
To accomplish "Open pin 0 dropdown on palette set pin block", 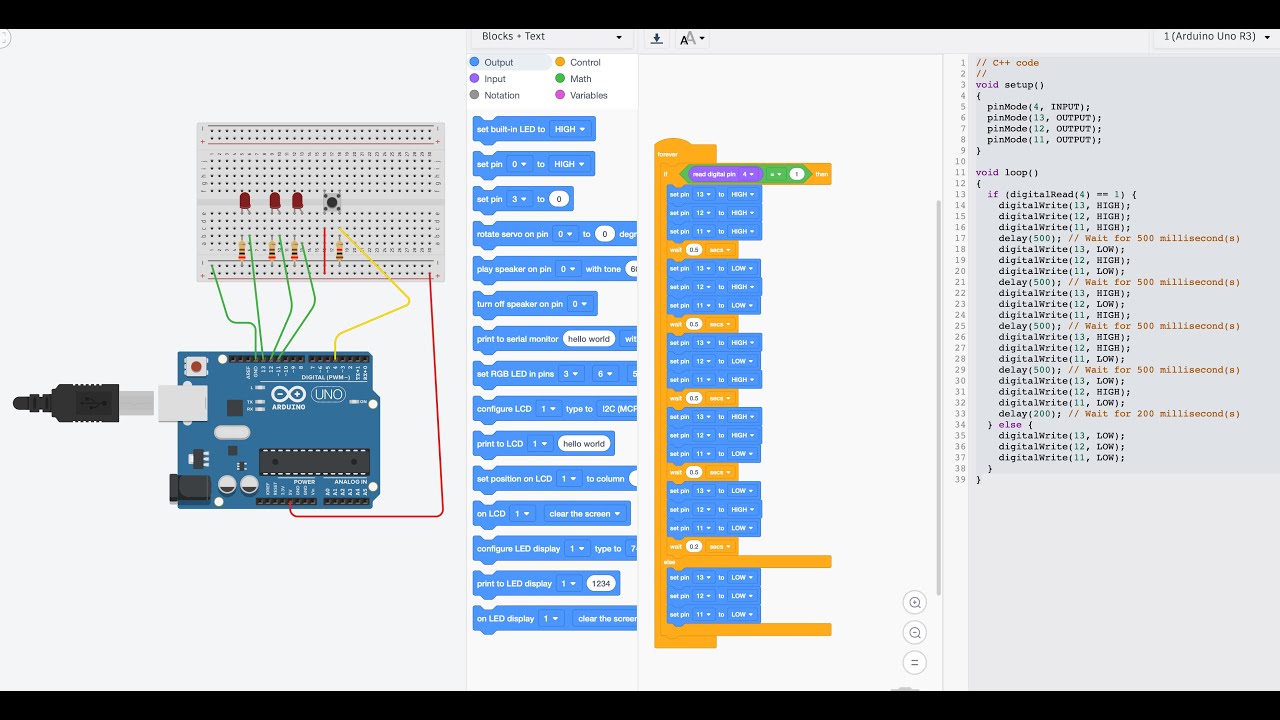I will tap(519, 164).
